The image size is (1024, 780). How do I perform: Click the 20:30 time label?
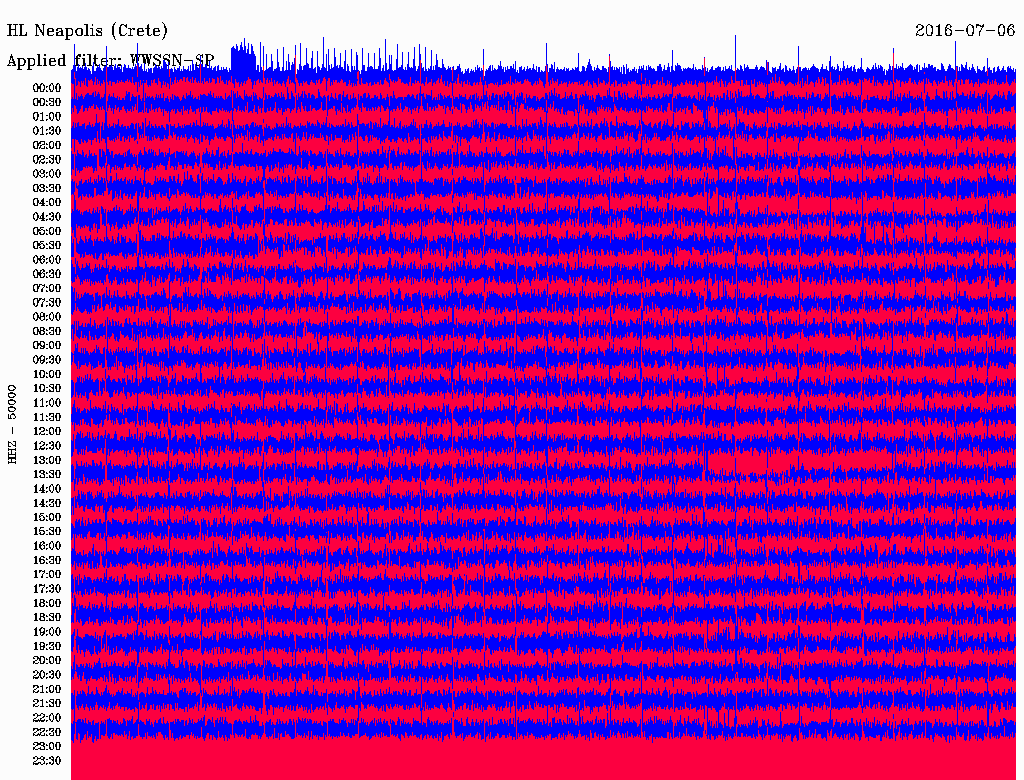[47, 675]
